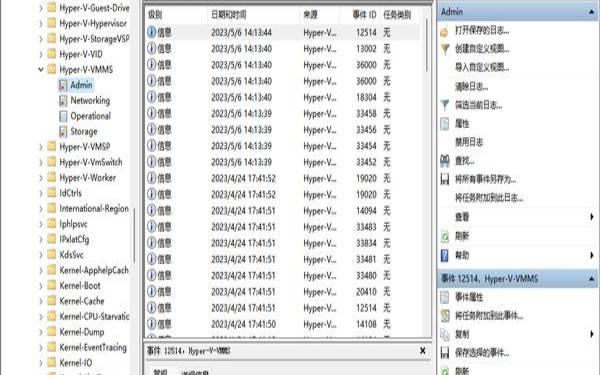Screen dimensions: 600x375
Task: Sort by the 级别 column header
Action: tap(176, 15)
